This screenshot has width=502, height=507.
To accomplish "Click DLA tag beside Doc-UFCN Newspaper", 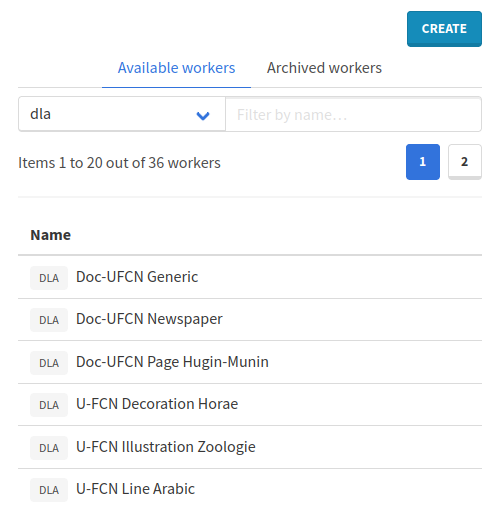I will (x=49, y=320).
